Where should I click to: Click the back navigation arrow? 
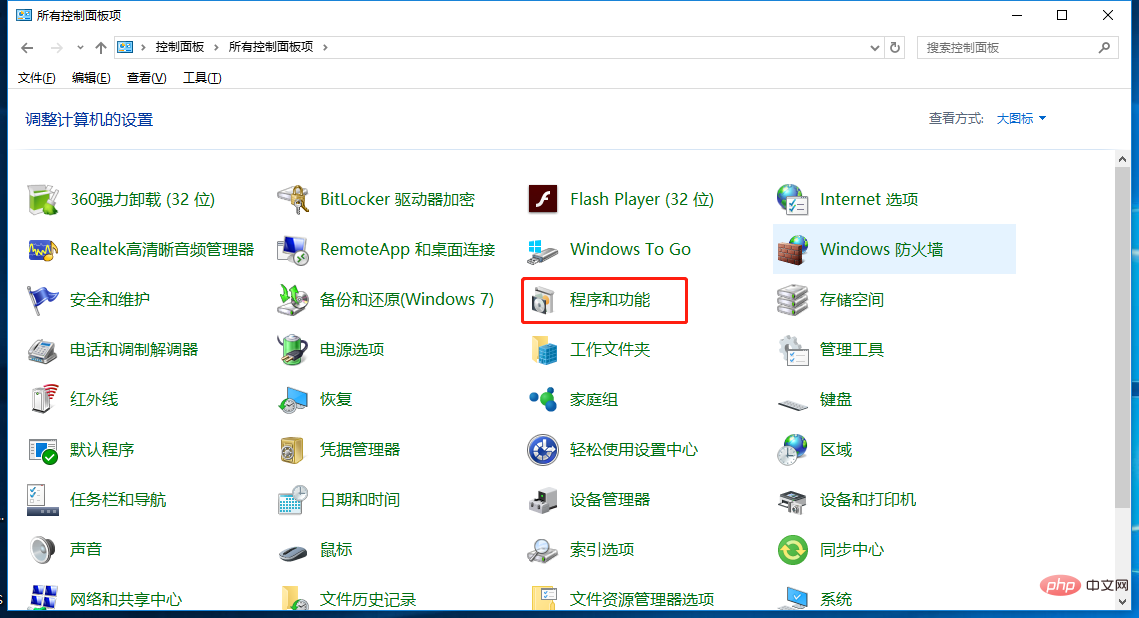pyautogui.click(x=27, y=47)
